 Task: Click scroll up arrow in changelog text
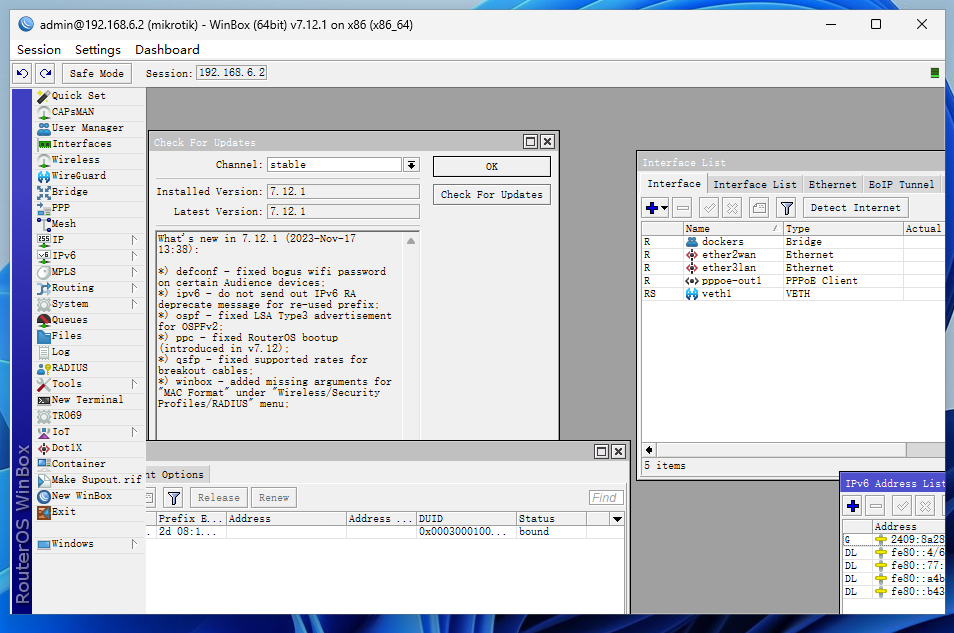[x=411, y=241]
